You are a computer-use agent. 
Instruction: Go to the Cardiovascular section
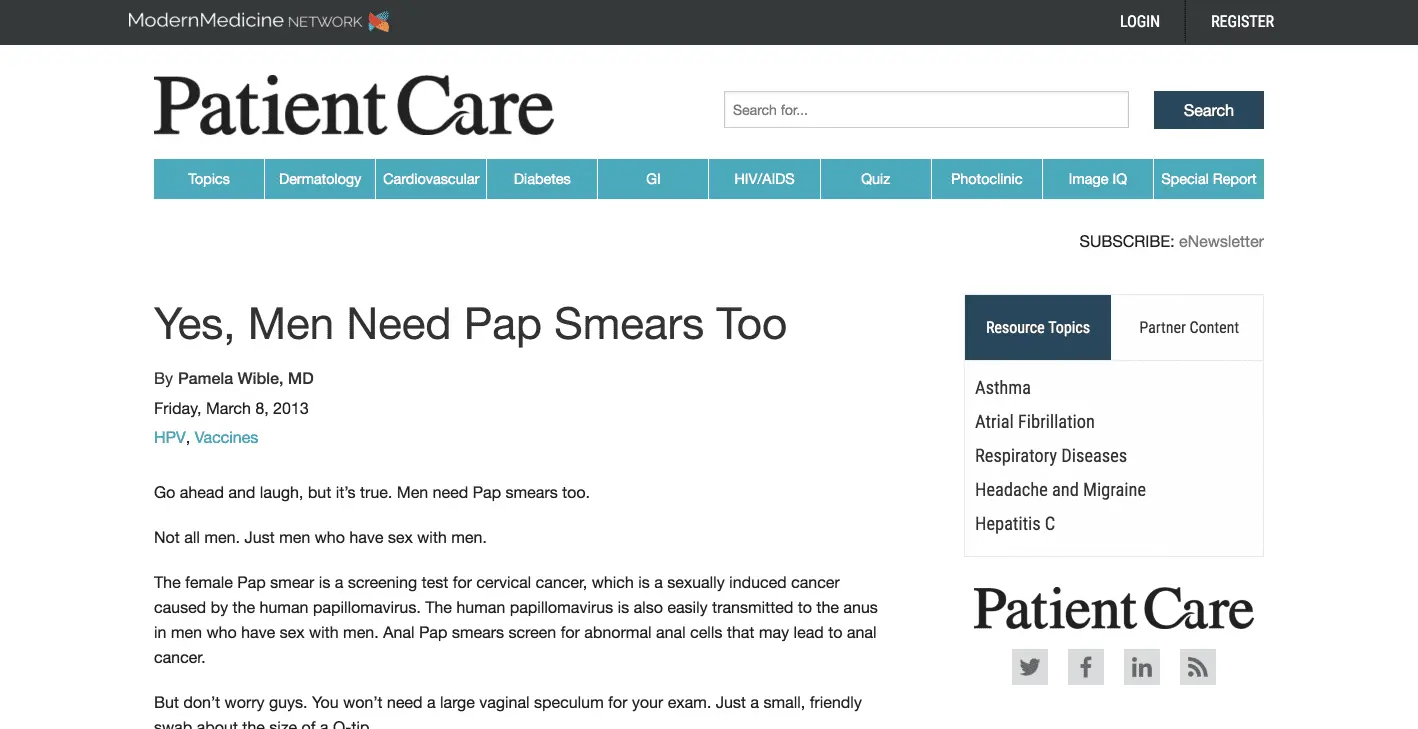pyautogui.click(x=431, y=179)
